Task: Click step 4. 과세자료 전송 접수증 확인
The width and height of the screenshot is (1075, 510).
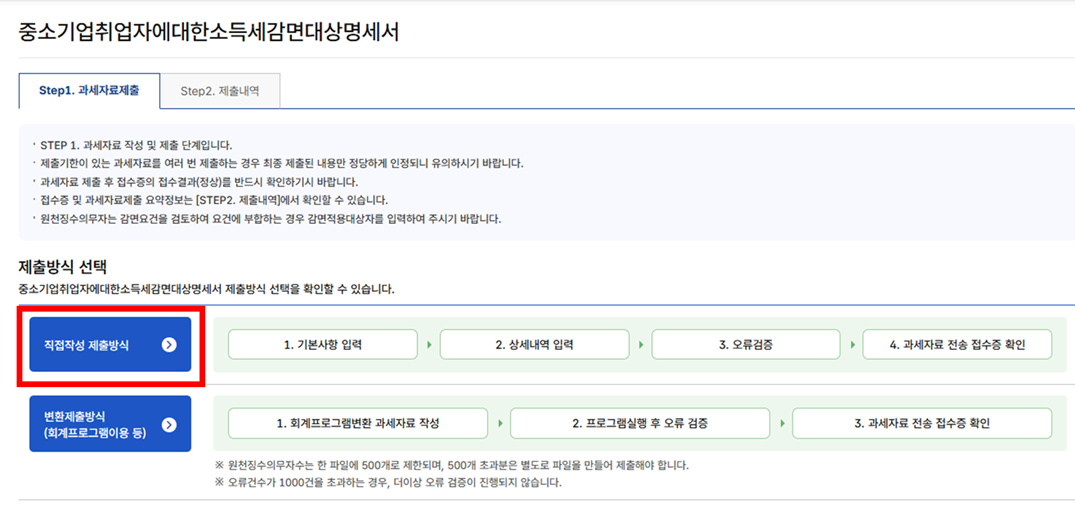Action: tap(957, 345)
